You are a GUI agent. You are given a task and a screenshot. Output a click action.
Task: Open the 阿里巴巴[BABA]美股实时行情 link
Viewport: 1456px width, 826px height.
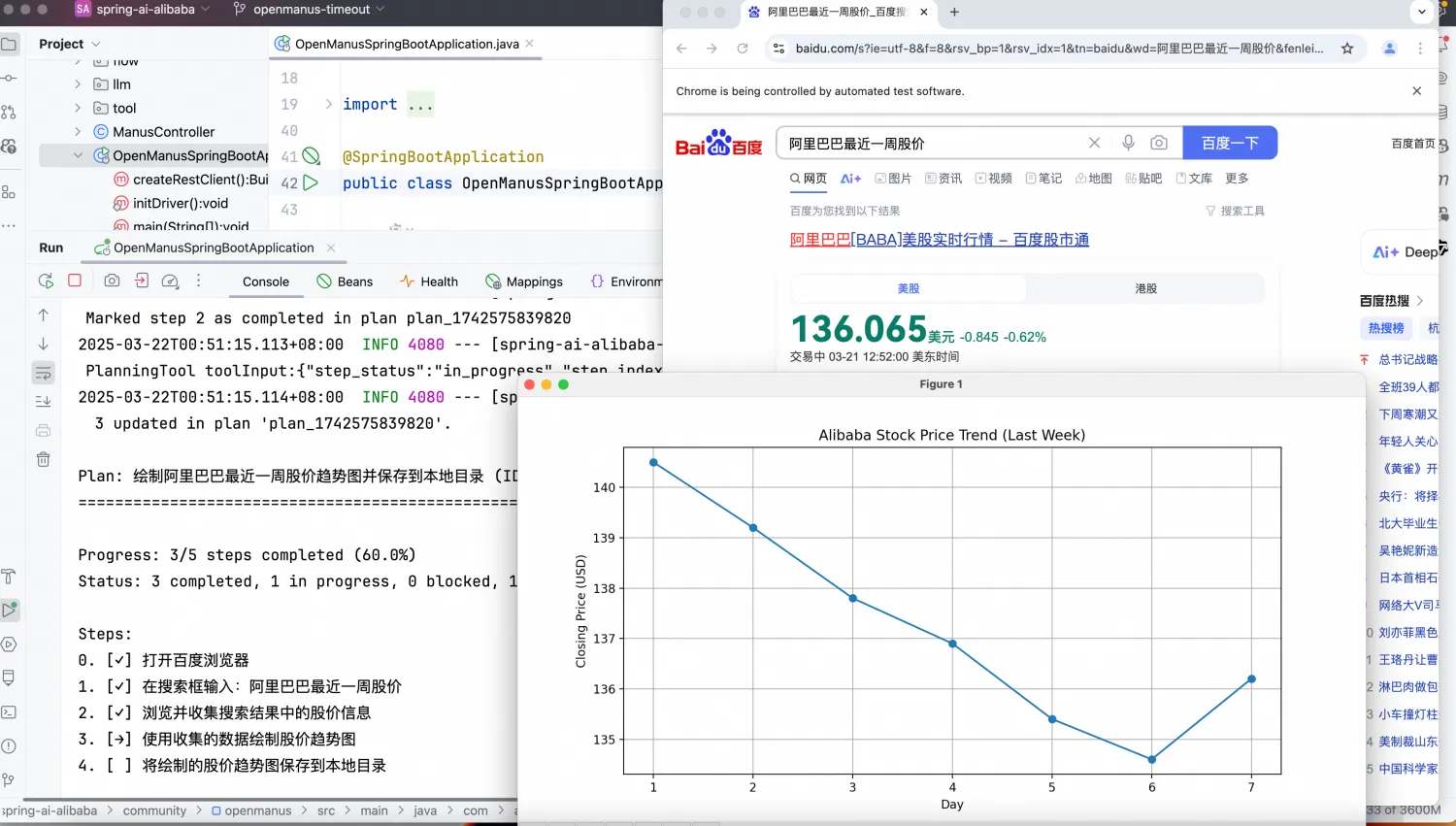coord(939,240)
